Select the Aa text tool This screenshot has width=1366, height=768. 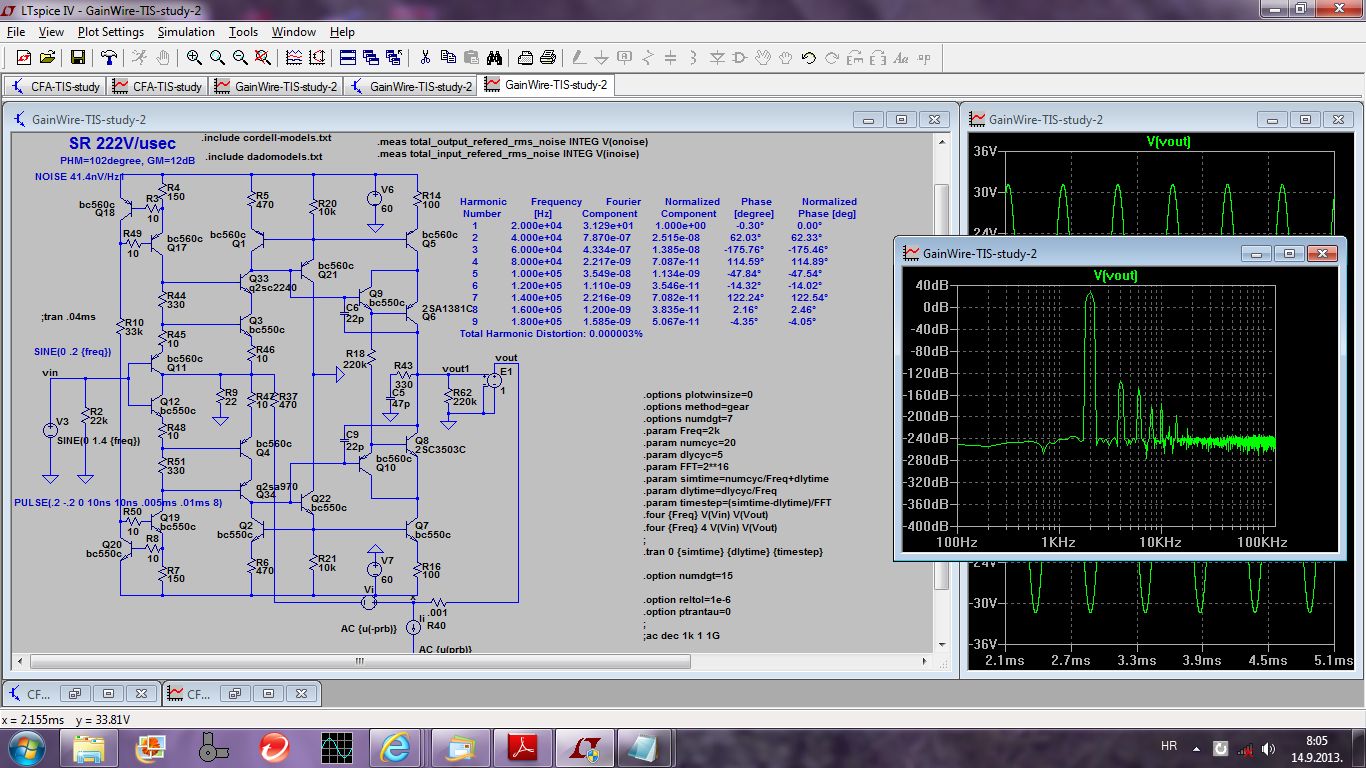coord(903,58)
